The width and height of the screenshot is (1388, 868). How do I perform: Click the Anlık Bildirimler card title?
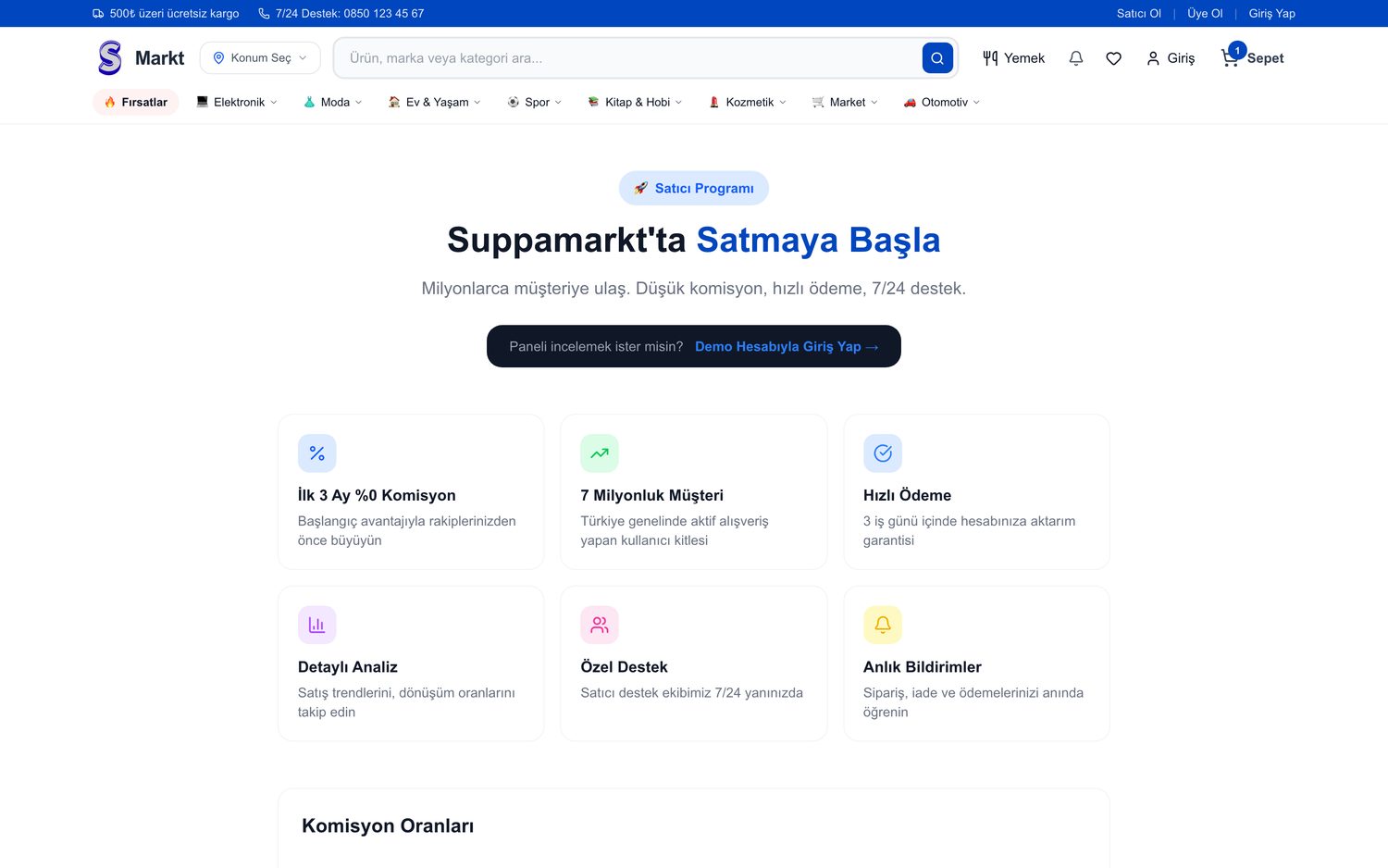(x=923, y=667)
